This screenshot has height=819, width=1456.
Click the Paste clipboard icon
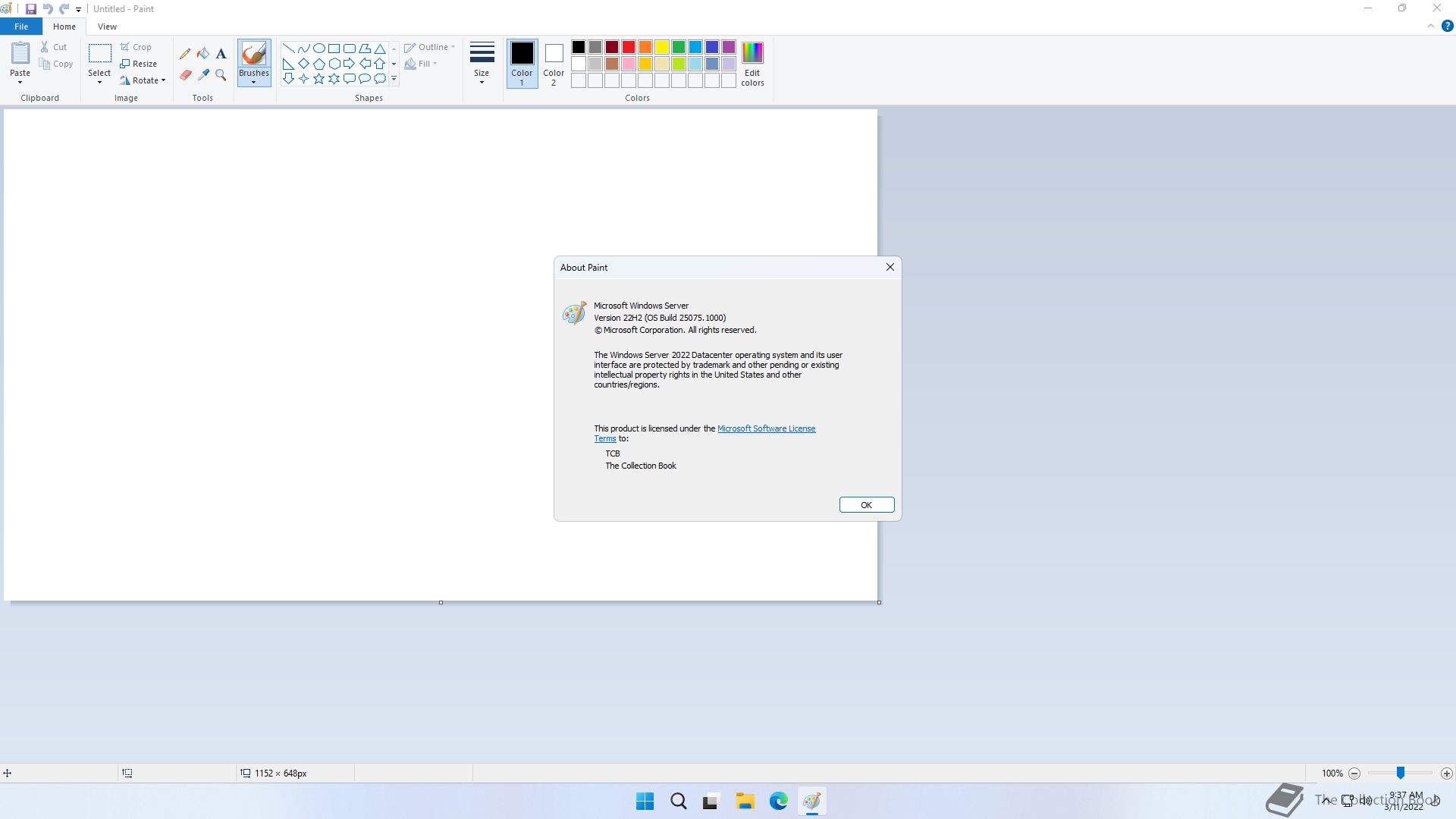(20, 54)
